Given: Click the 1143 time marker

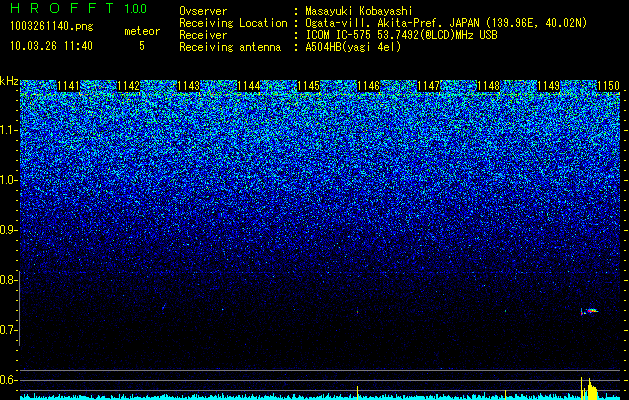Looking at the screenshot, I should (x=188, y=86).
